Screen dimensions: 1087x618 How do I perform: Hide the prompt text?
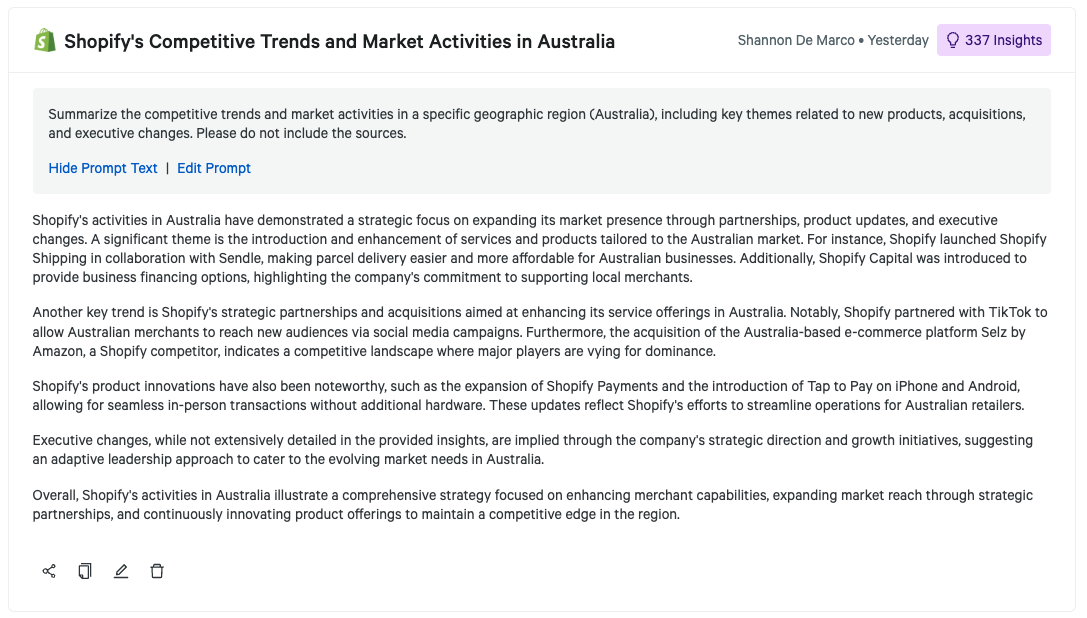pyautogui.click(x=103, y=168)
